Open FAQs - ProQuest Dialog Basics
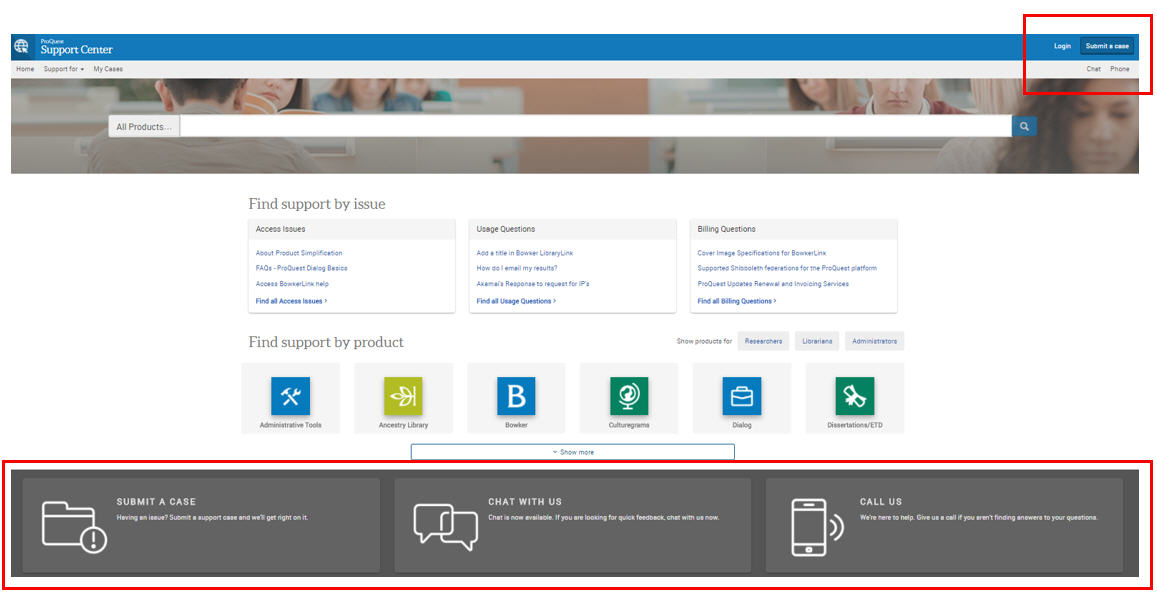This screenshot has width=1157, height=599. [301, 269]
